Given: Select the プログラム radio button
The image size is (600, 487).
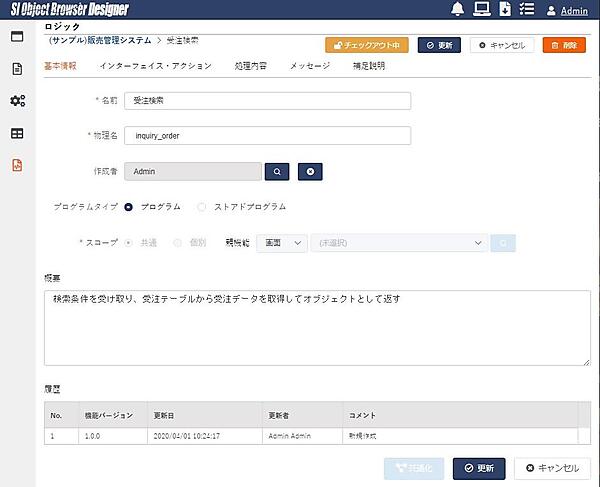Looking at the screenshot, I should [x=129, y=207].
